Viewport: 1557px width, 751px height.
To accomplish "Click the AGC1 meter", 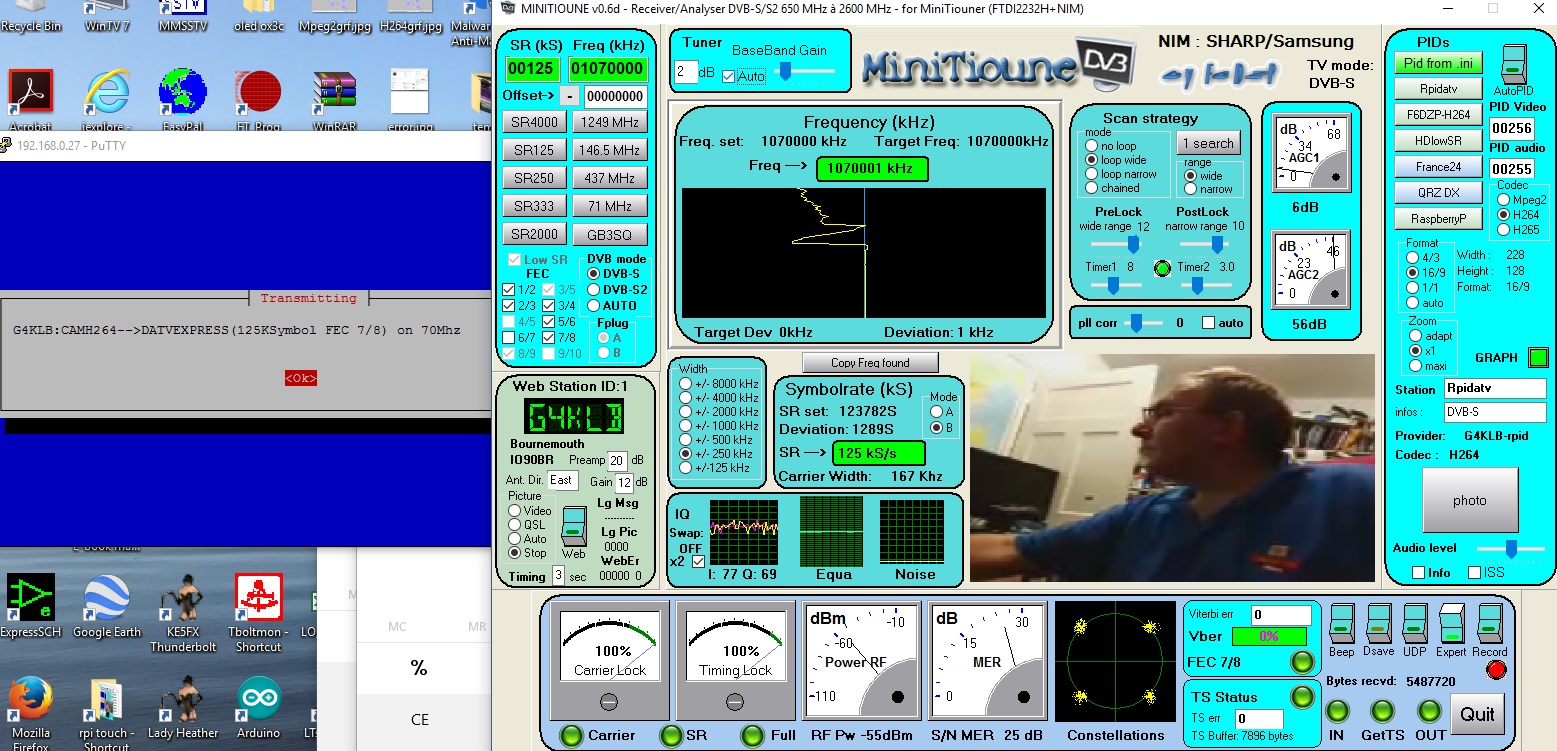I will coord(1311,151).
